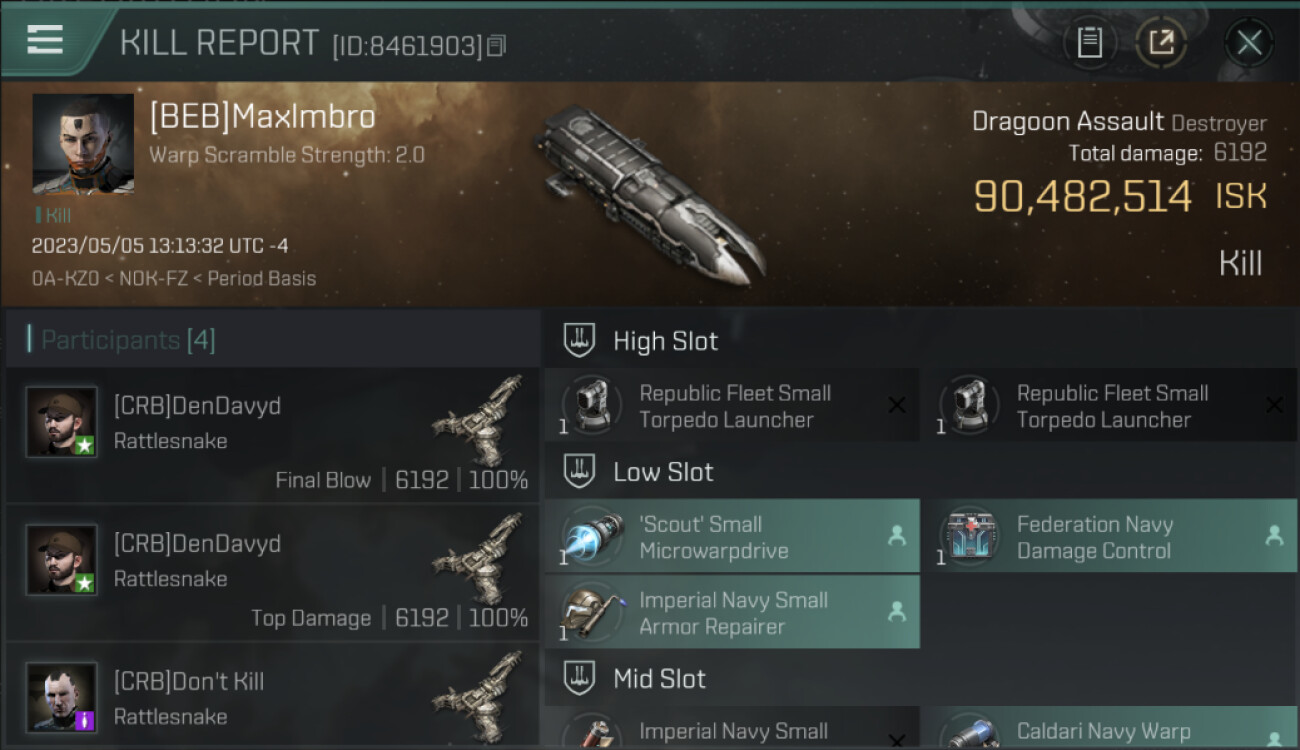Click the clipboard report icon

pyautogui.click(x=1089, y=43)
